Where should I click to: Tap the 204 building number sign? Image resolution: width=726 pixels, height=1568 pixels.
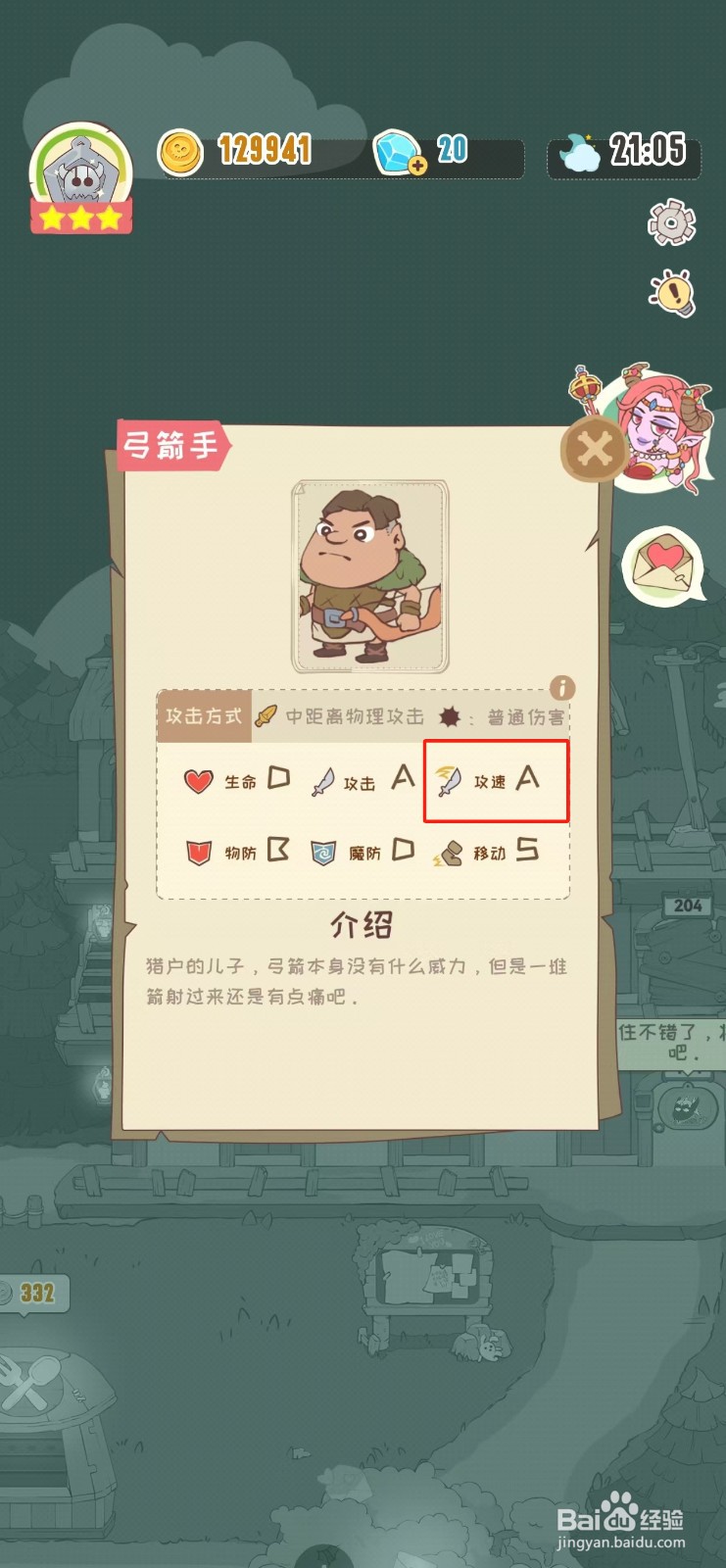tap(688, 906)
